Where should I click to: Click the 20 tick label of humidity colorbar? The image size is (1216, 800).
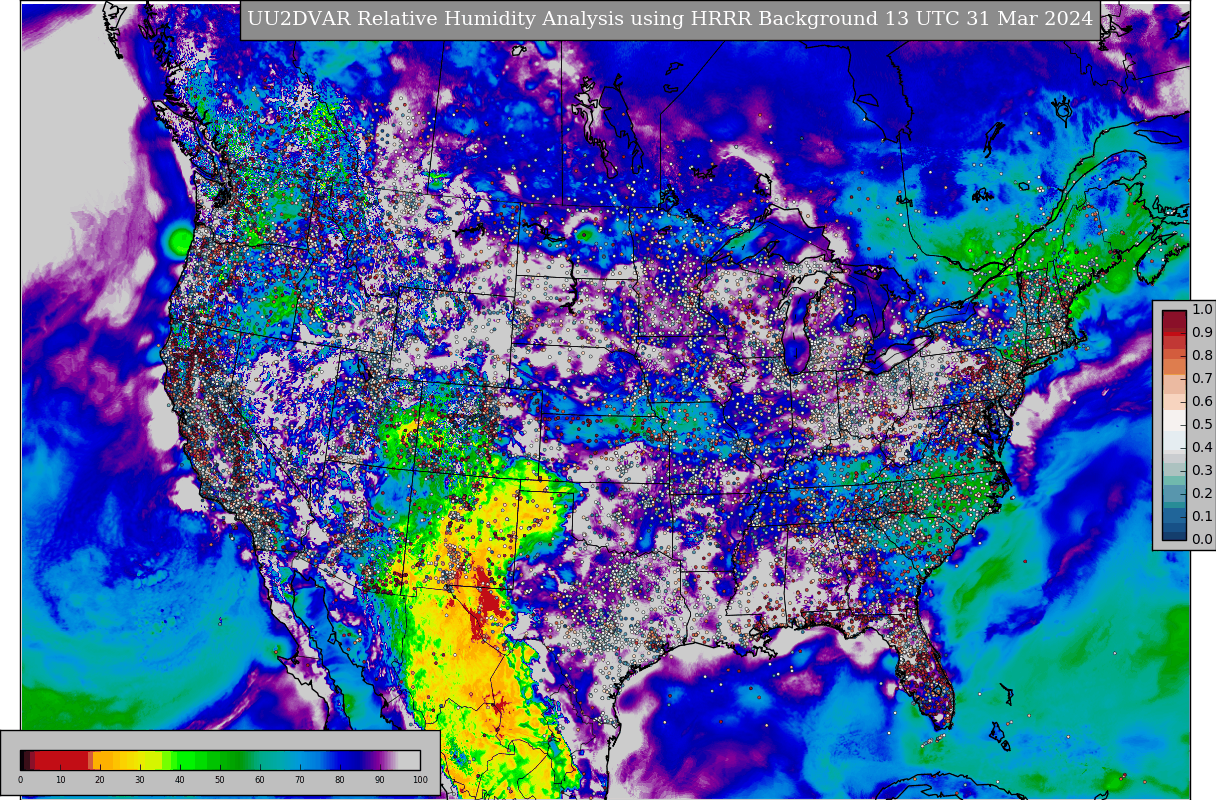point(100,780)
